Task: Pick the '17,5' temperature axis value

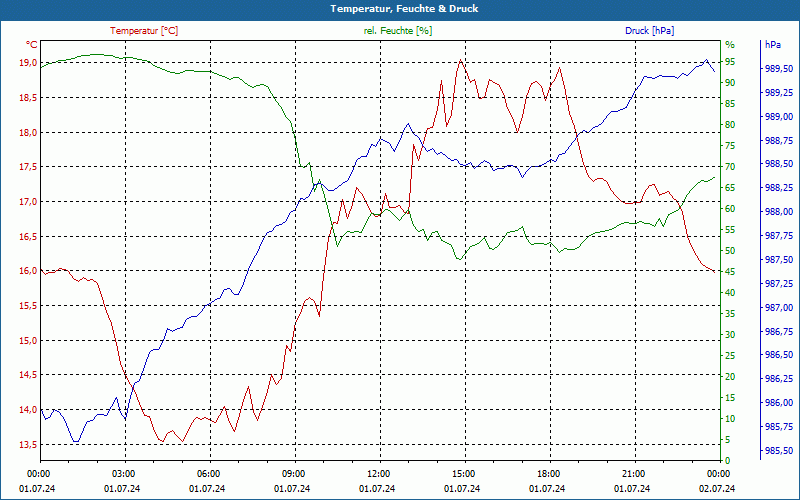Action: click(28, 167)
